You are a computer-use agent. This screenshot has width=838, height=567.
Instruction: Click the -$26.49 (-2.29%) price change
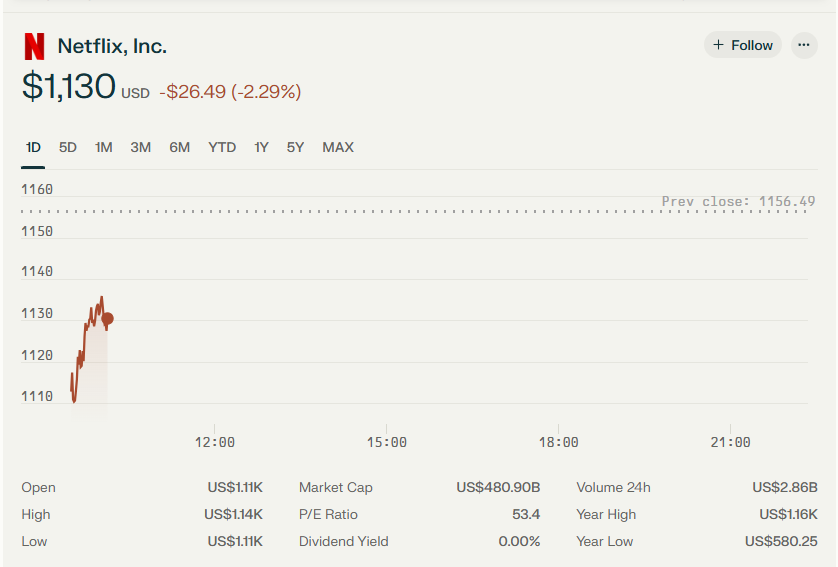point(230,92)
